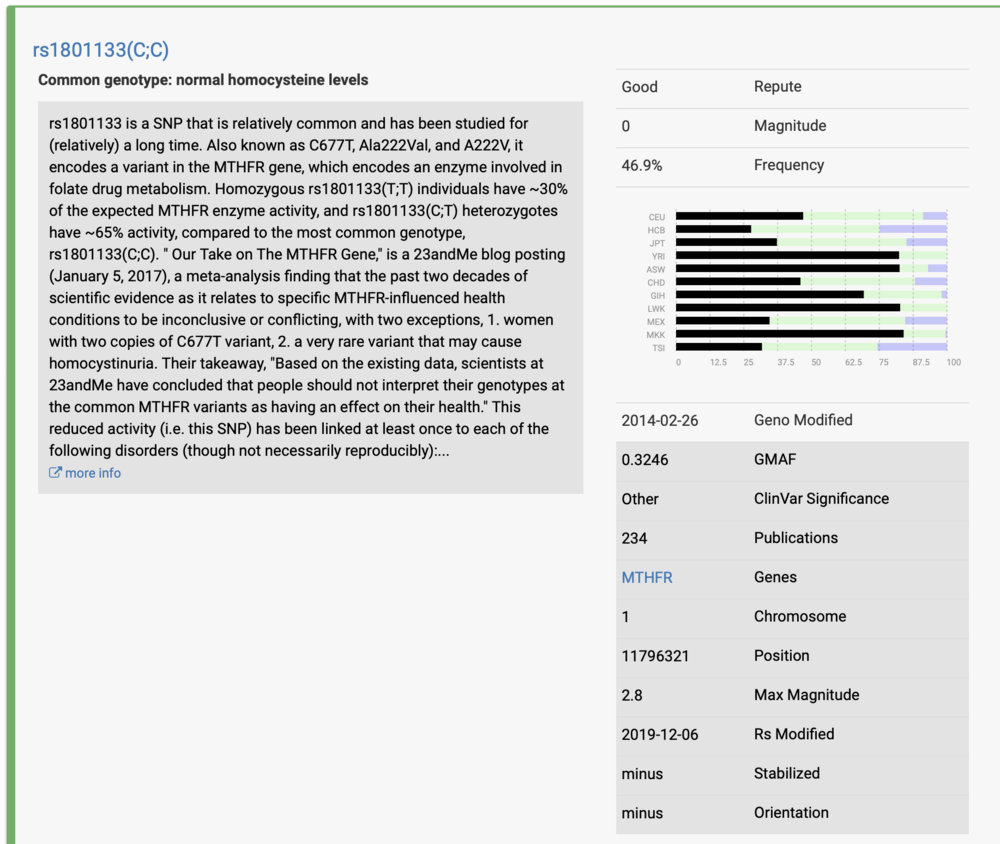Click the "Good" repute value
The image size is (1000, 844).
coord(639,87)
